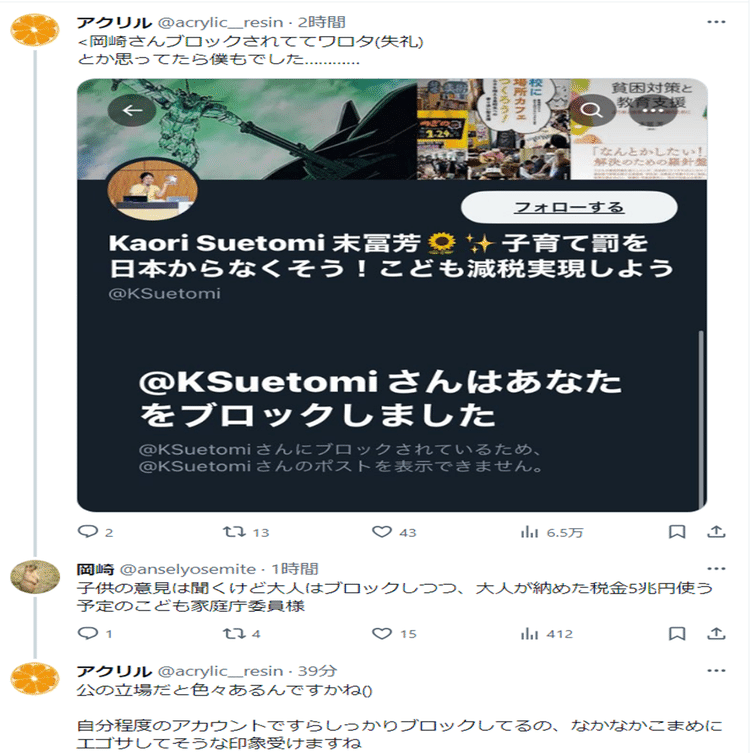The width and height of the screenshot is (753, 753).
Task: Open @anselyosemite profile link
Action: click(187, 569)
